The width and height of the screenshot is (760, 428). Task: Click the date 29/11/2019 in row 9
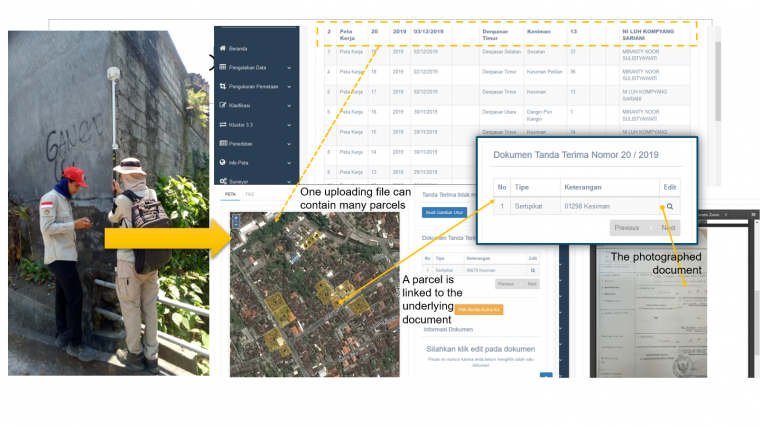[x=425, y=172]
